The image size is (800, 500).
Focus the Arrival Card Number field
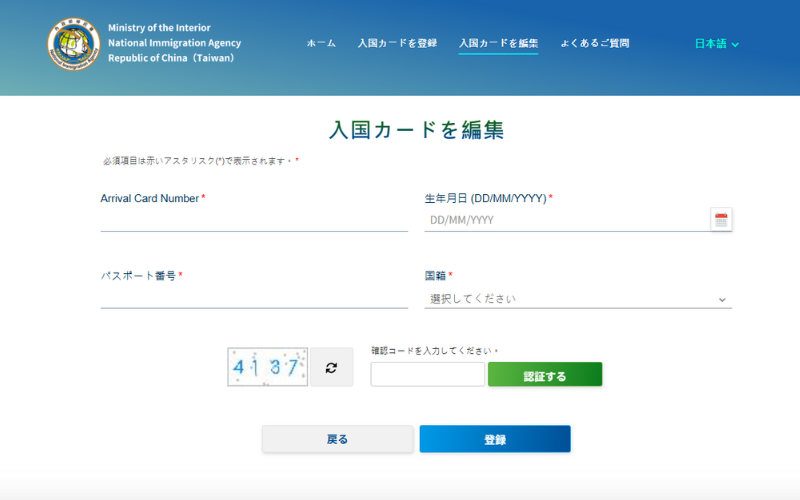[254, 220]
